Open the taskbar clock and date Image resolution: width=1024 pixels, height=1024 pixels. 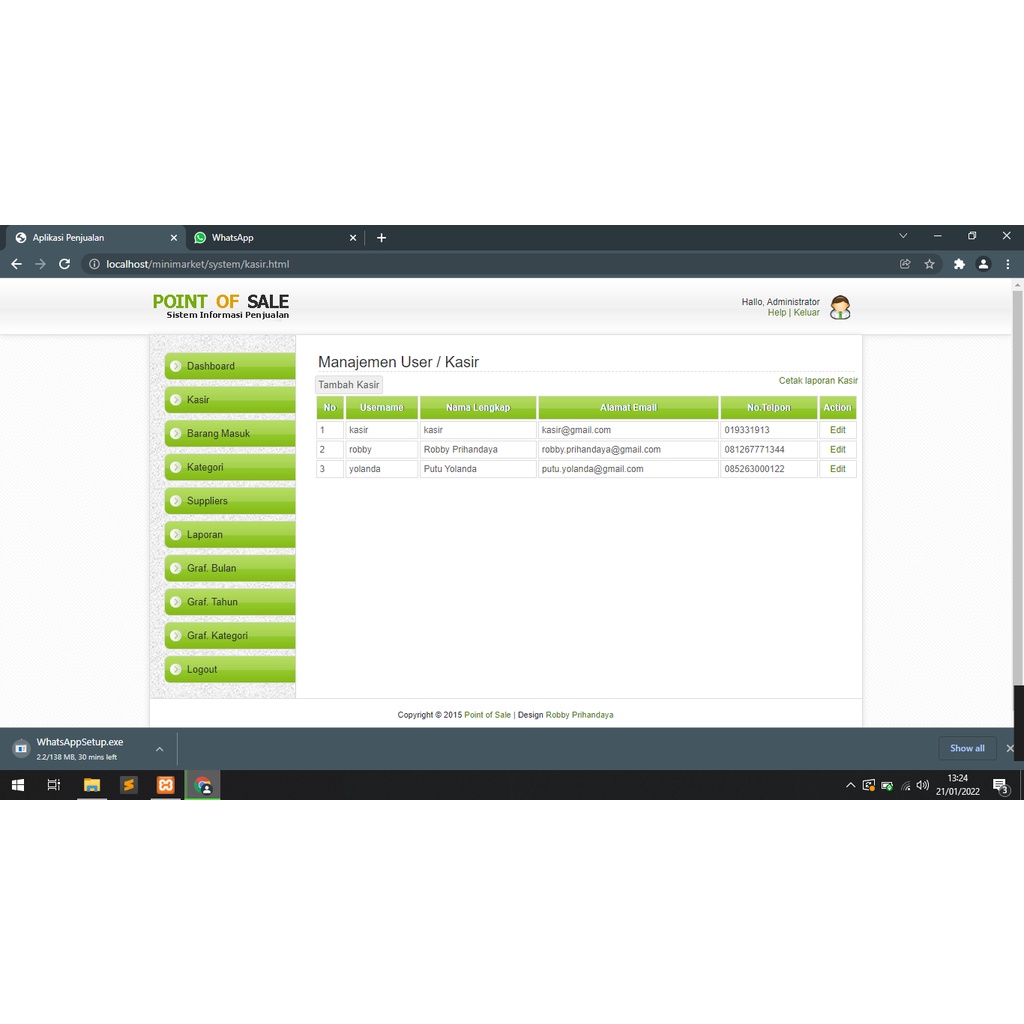pos(957,785)
